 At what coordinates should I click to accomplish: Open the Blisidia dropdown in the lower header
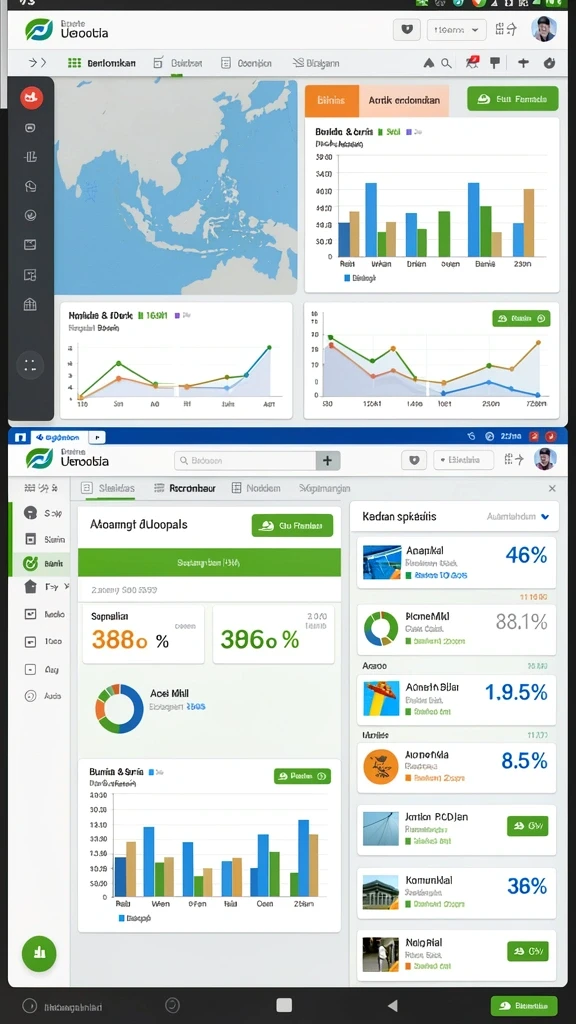463,460
